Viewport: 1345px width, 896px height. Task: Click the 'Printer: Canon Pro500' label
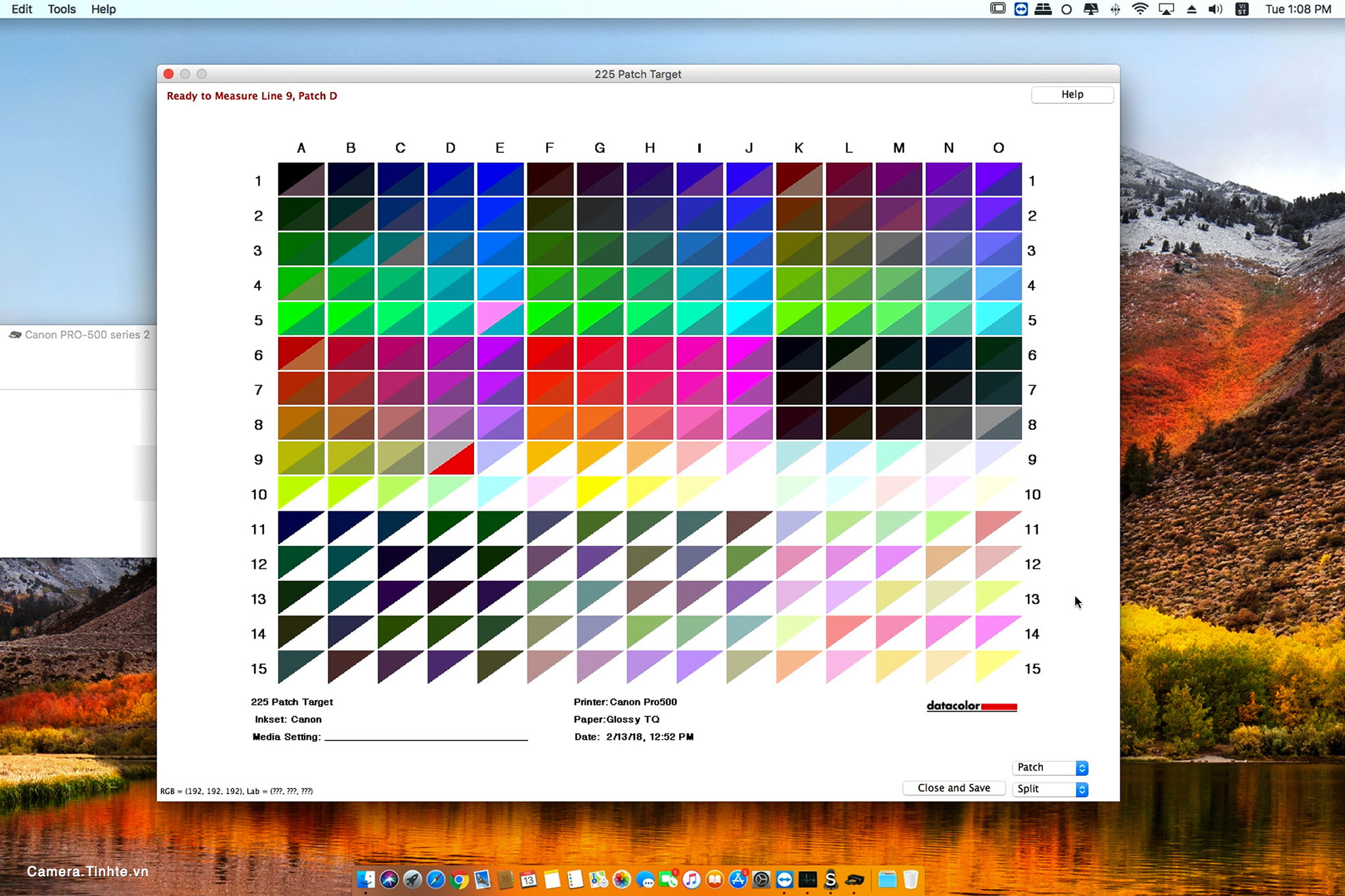[x=625, y=702]
